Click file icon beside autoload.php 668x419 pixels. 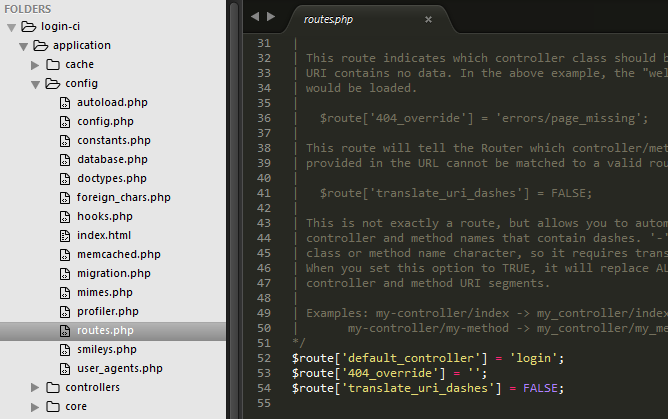[x=65, y=103]
